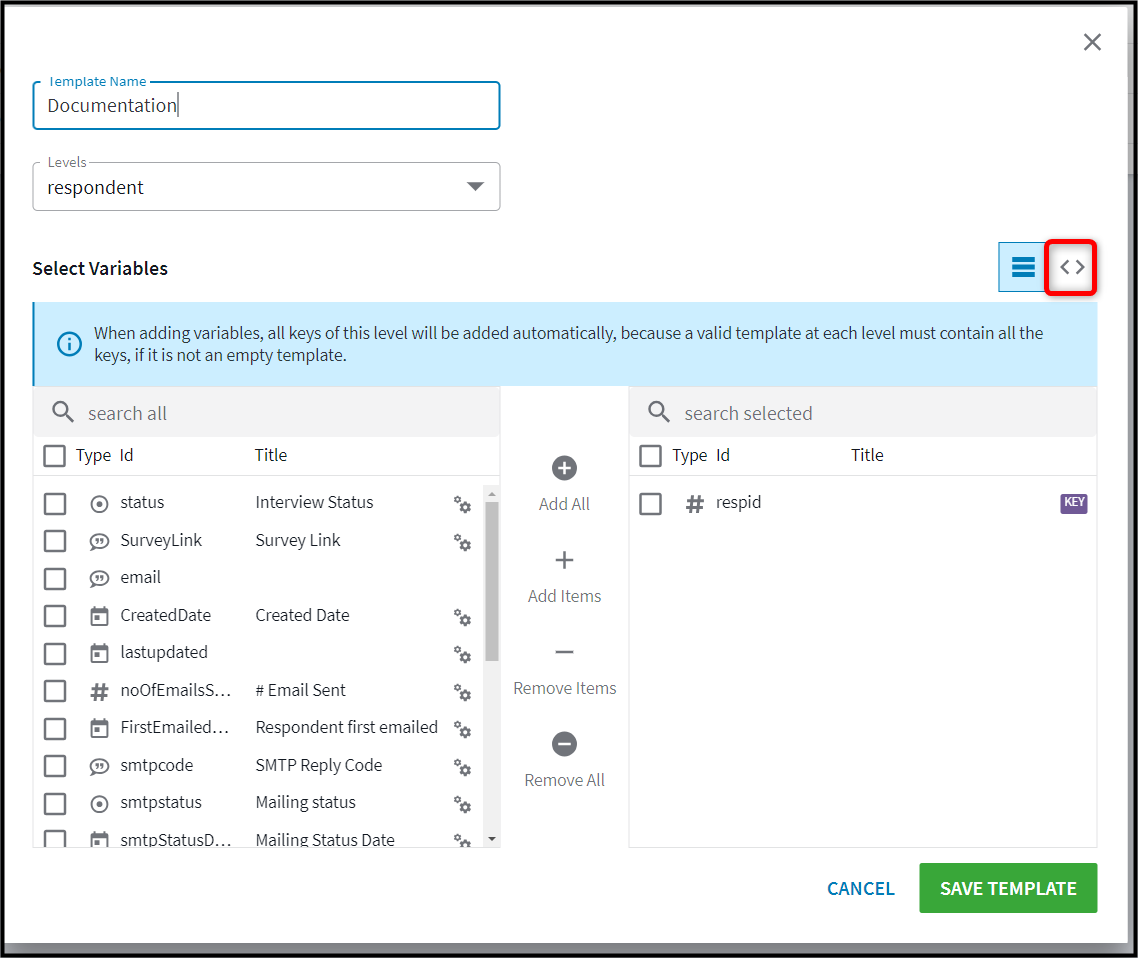Check the status variable checkbox

click(x=55, y=504)
